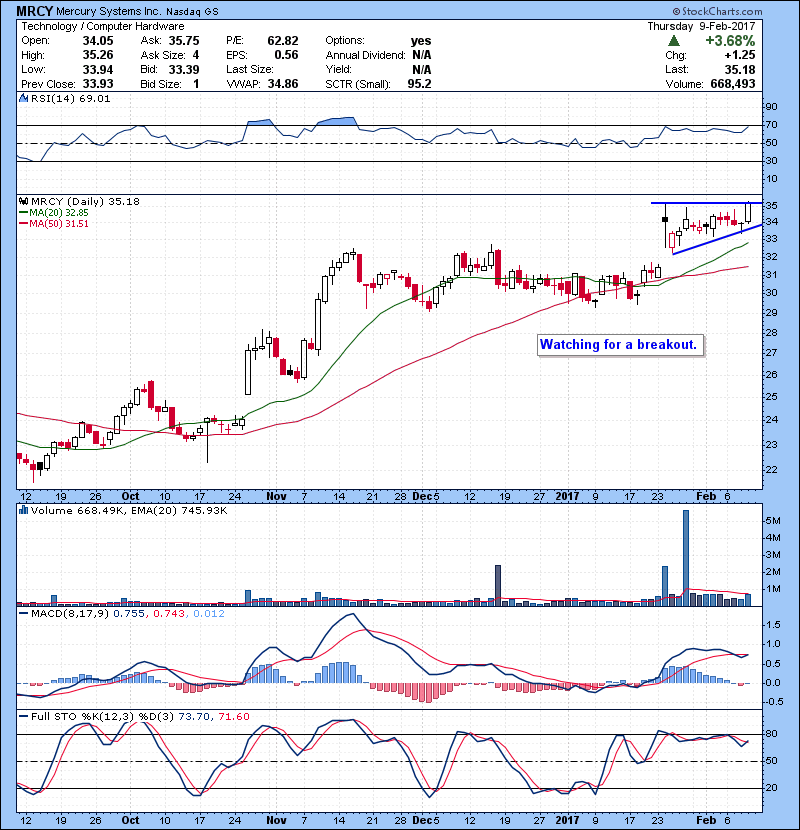Click the RSI indicator icon beside RSI(14)
The width and height of the screenshot is (800, 830).
pyautogui.click(x=23, y=98)
